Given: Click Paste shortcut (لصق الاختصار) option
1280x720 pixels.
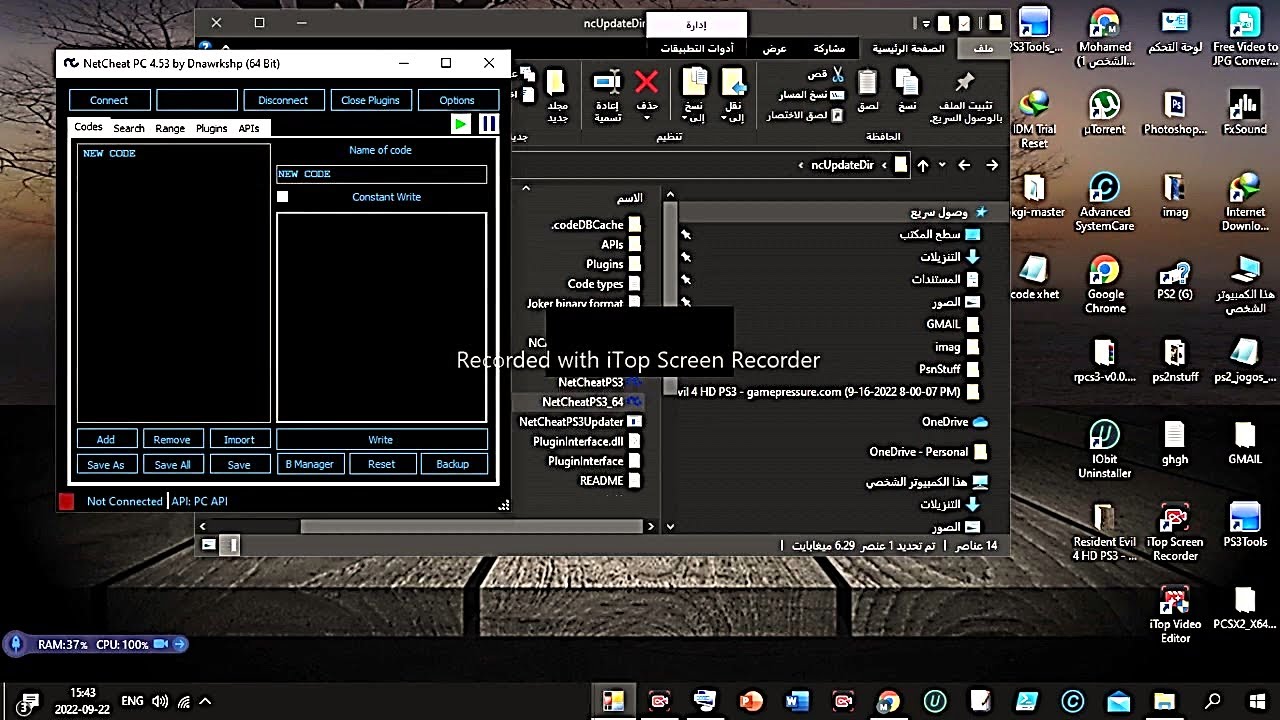Looking at the screenshot, I should click(x=805, y=115).
